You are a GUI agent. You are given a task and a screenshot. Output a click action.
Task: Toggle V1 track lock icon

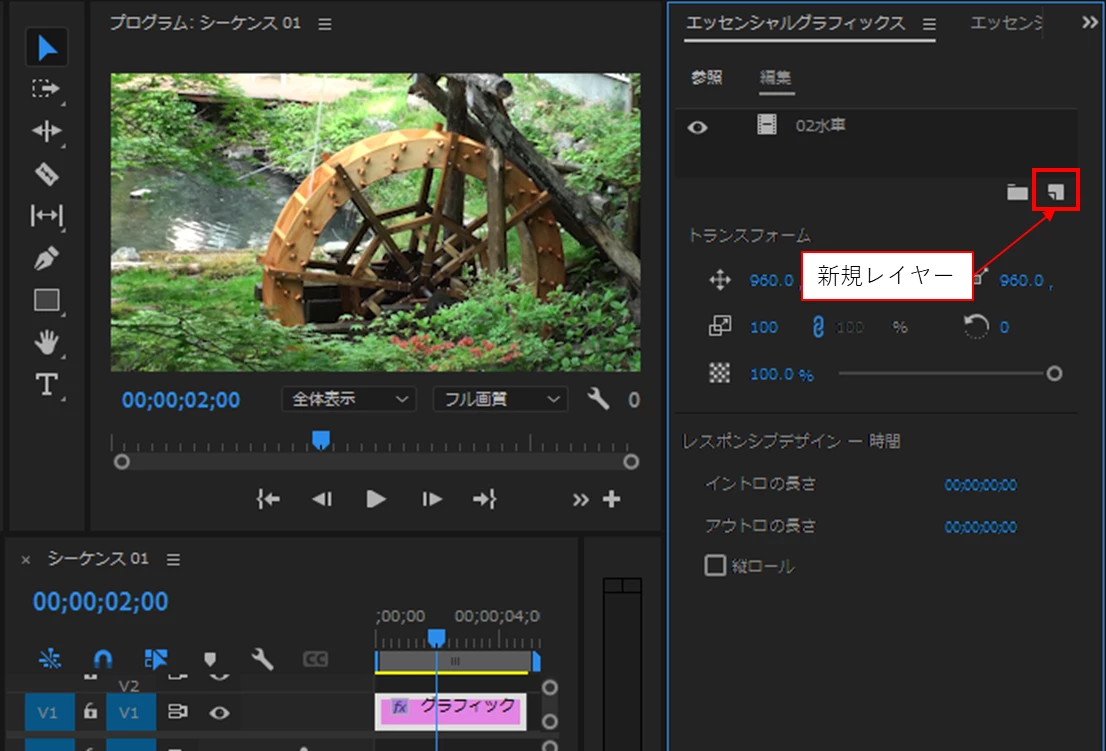[90, 711]
